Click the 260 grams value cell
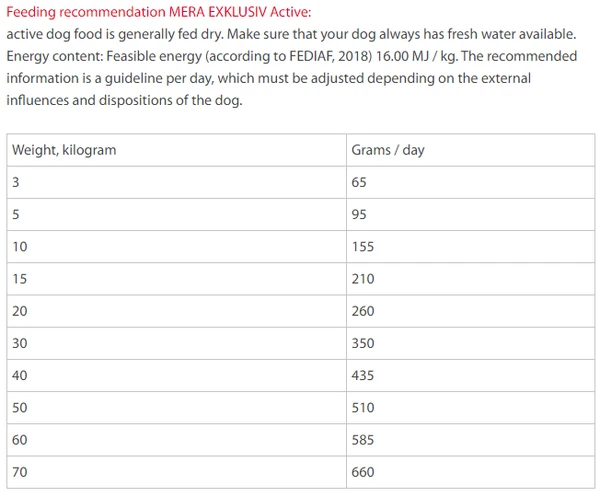This screenshot has width=600, height=497. [x=363, y=311]
